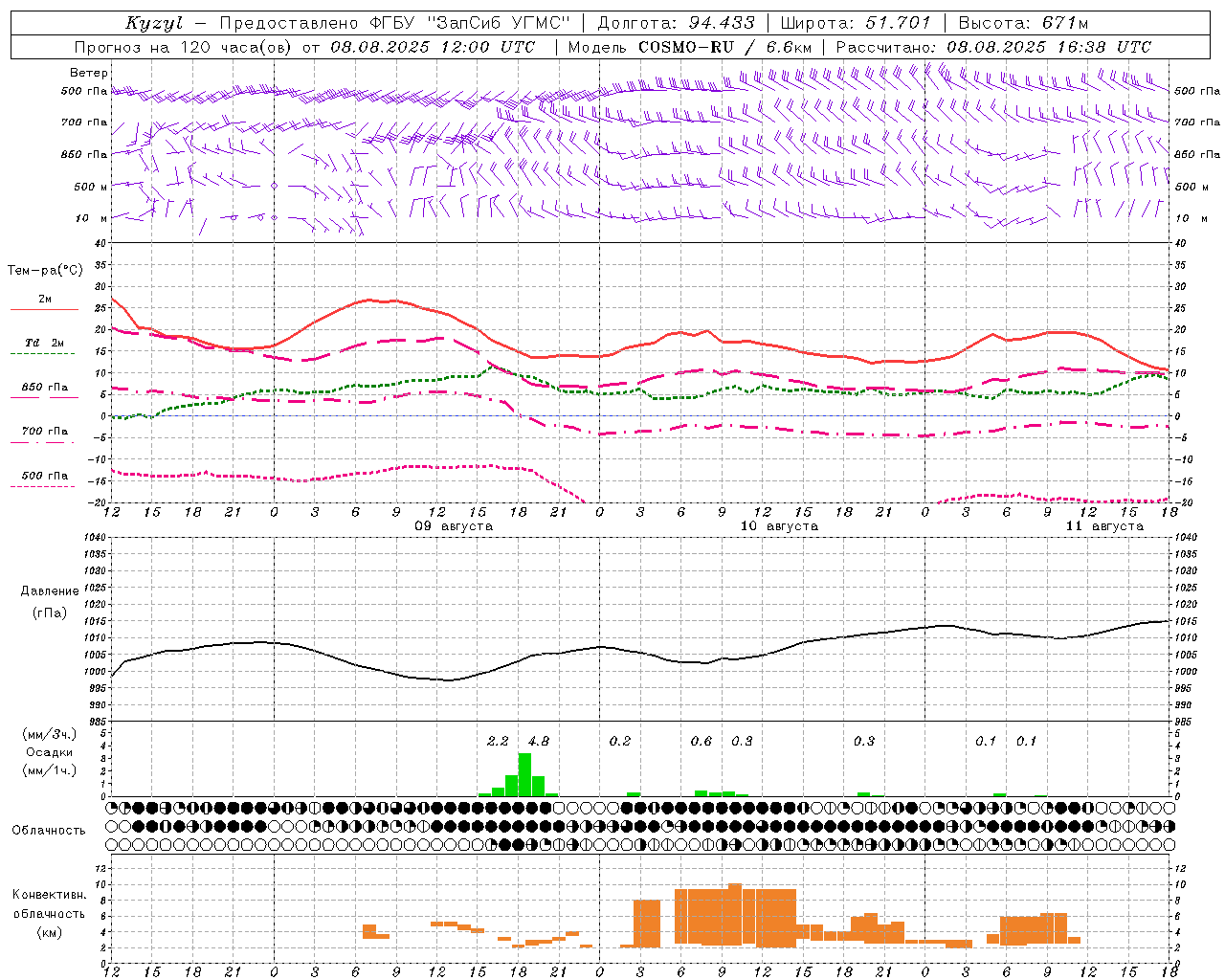
Task: Click the date label 10 августа
Action: pos(779,526)
